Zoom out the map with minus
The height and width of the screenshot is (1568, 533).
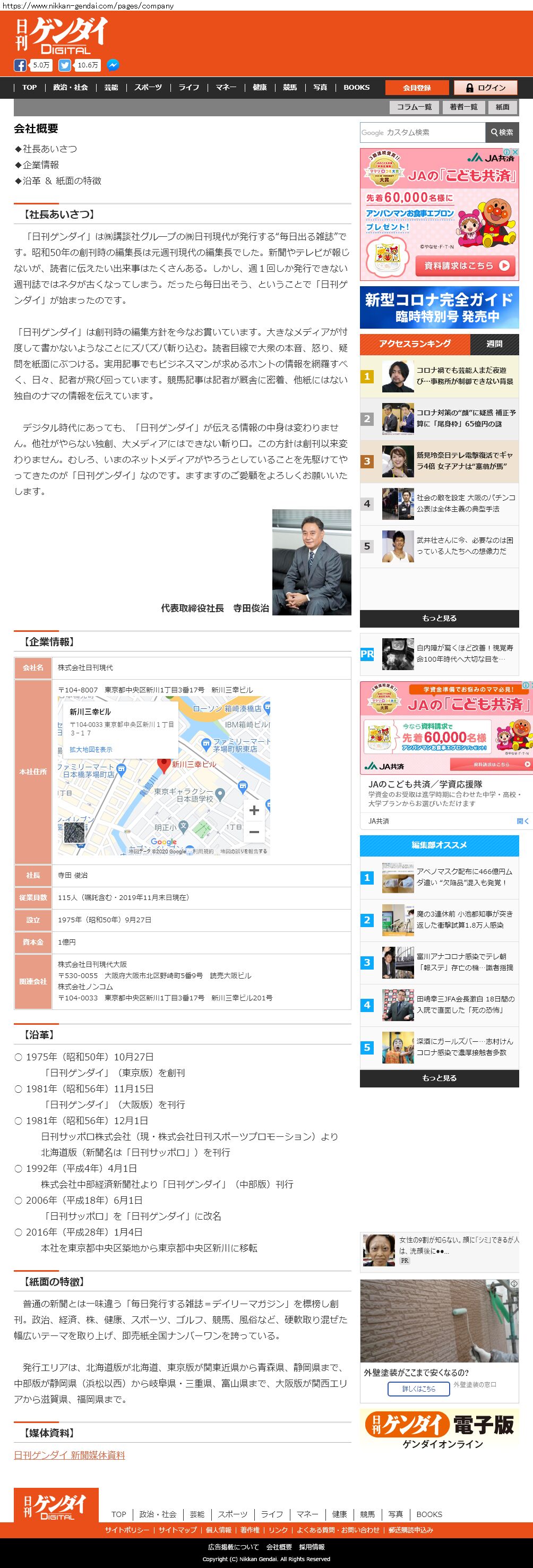click(x=254, y=832)
